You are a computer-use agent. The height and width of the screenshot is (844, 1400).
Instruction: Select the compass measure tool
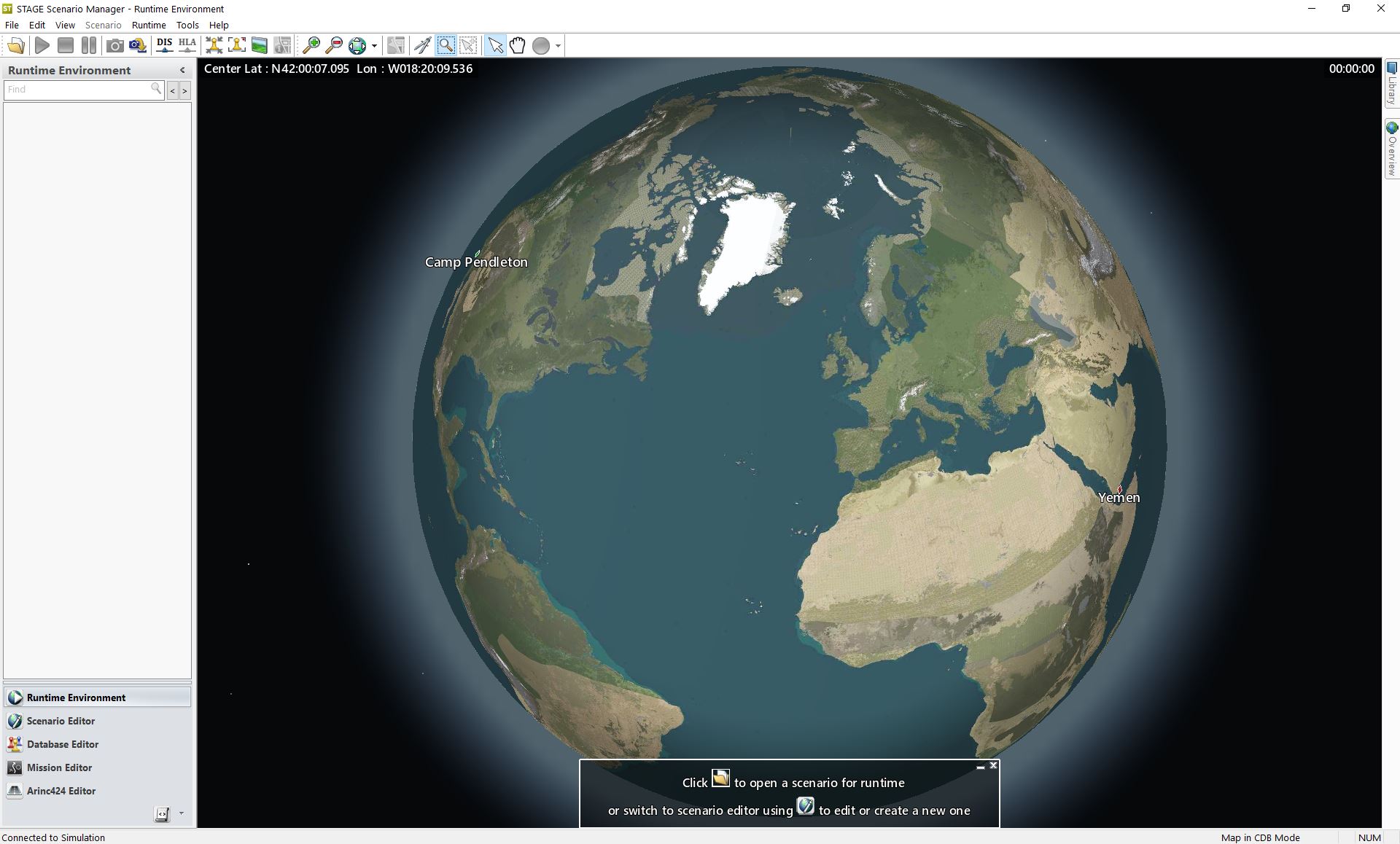pyautogui.click(x=422, y=46)
